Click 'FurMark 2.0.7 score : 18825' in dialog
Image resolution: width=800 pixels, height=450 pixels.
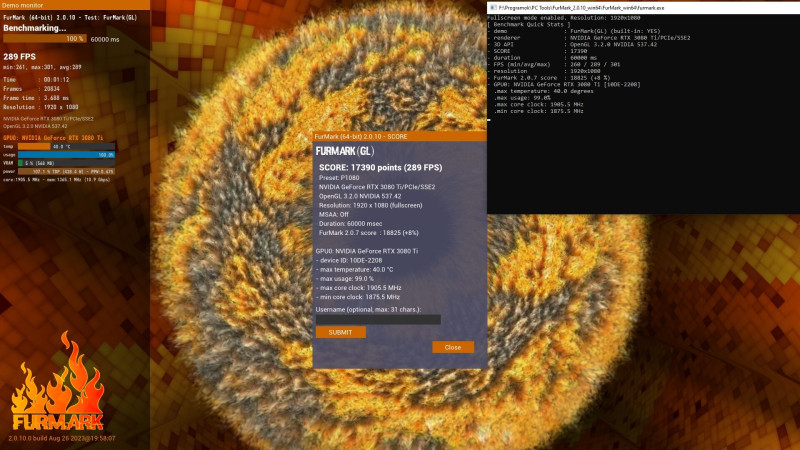click(x=368, y=233)
